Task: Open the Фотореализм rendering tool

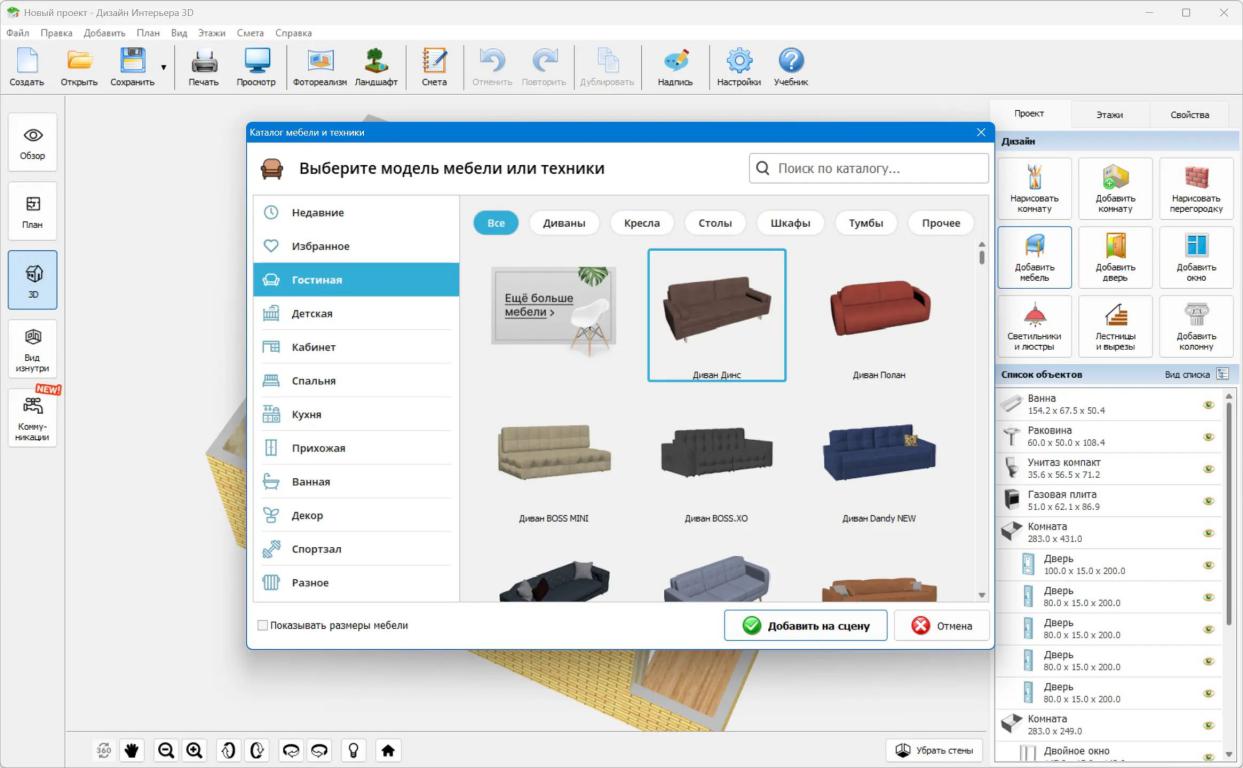Action: [x=320, y=67]
